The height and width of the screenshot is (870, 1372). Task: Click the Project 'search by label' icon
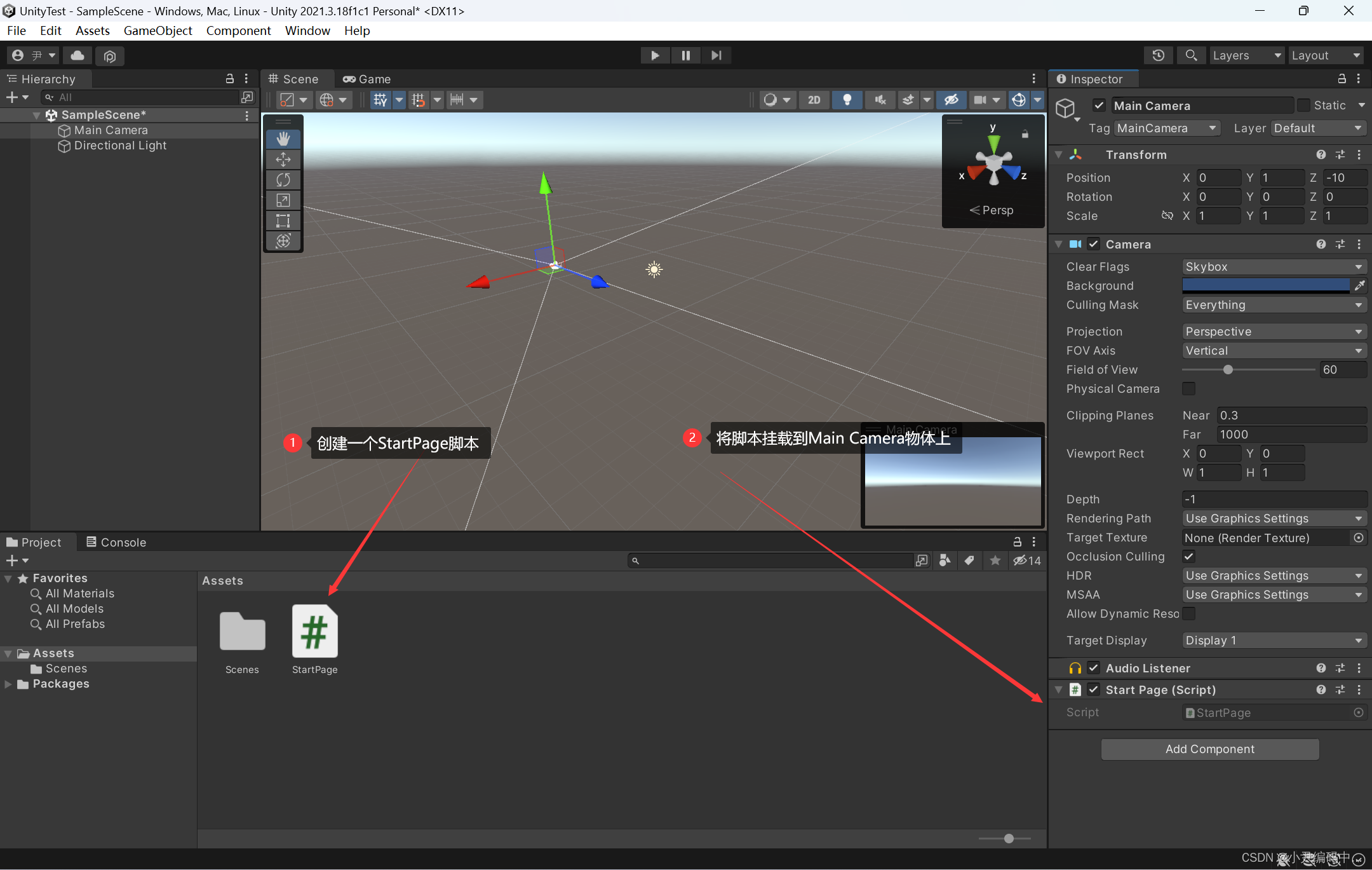pyautogui.click(x=969, y=561)
